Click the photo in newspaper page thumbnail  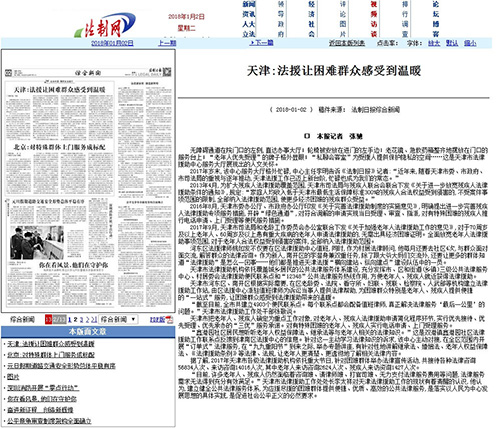[x=37, y=243]
